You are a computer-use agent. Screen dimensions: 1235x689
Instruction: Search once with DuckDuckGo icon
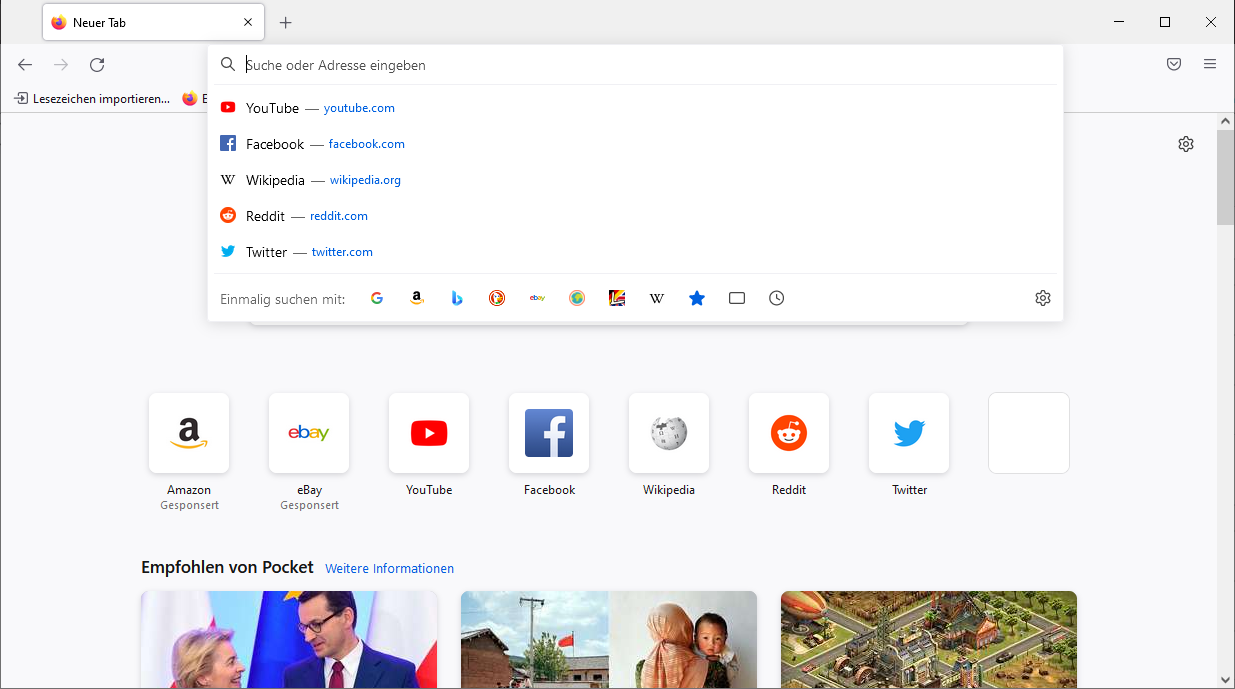tap(497, 298)
